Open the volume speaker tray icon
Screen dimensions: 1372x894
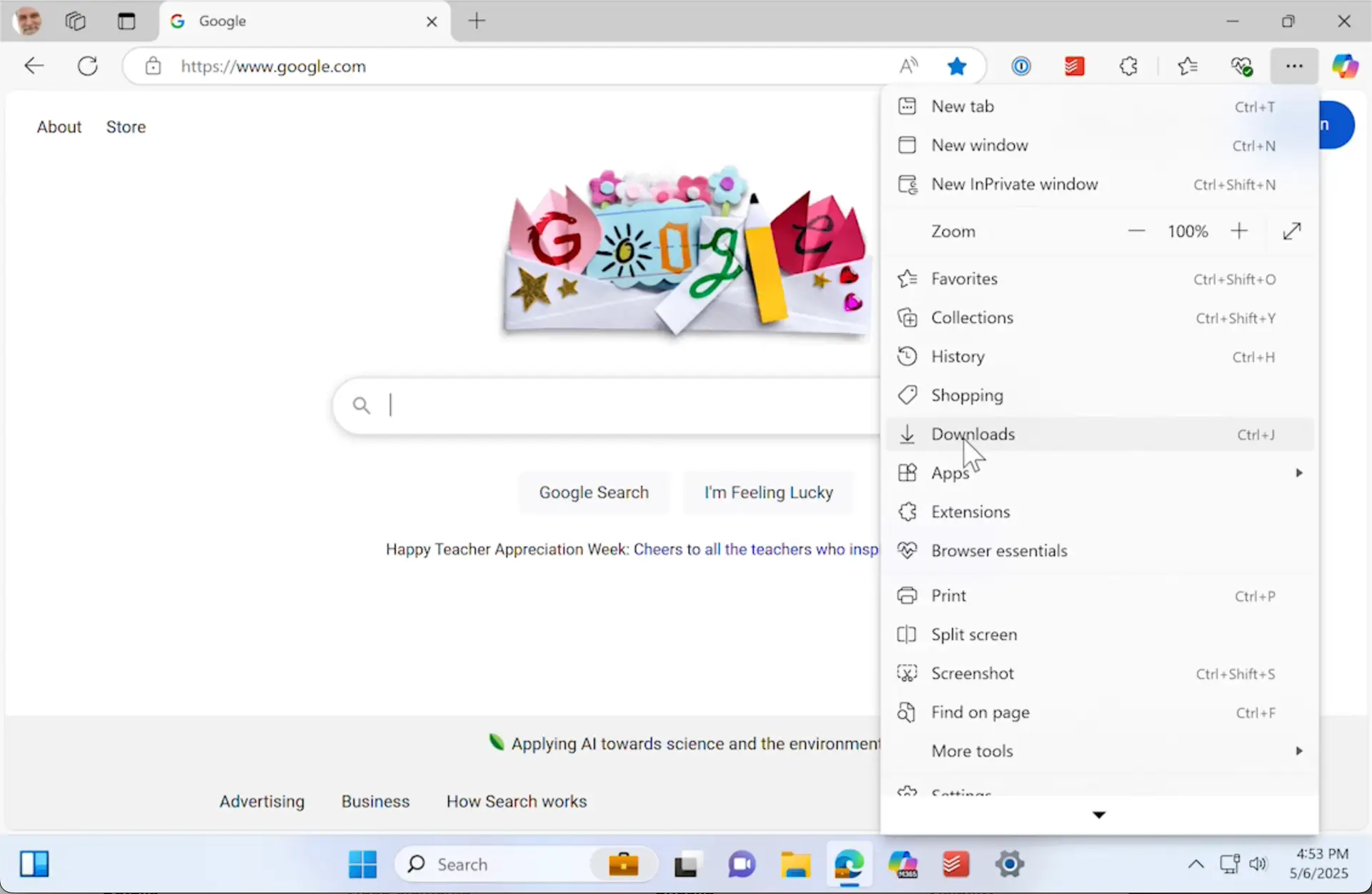(x=1258, y=865)
